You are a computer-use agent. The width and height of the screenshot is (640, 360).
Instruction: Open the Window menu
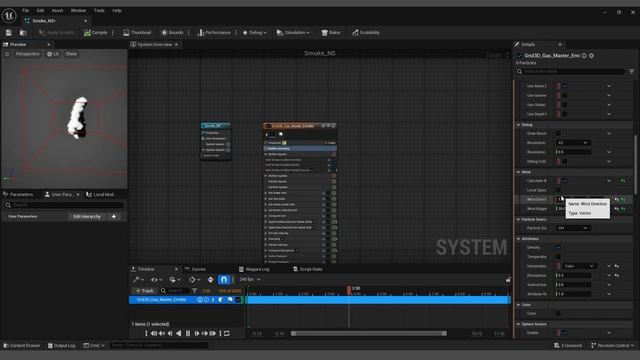click(78, 11)
